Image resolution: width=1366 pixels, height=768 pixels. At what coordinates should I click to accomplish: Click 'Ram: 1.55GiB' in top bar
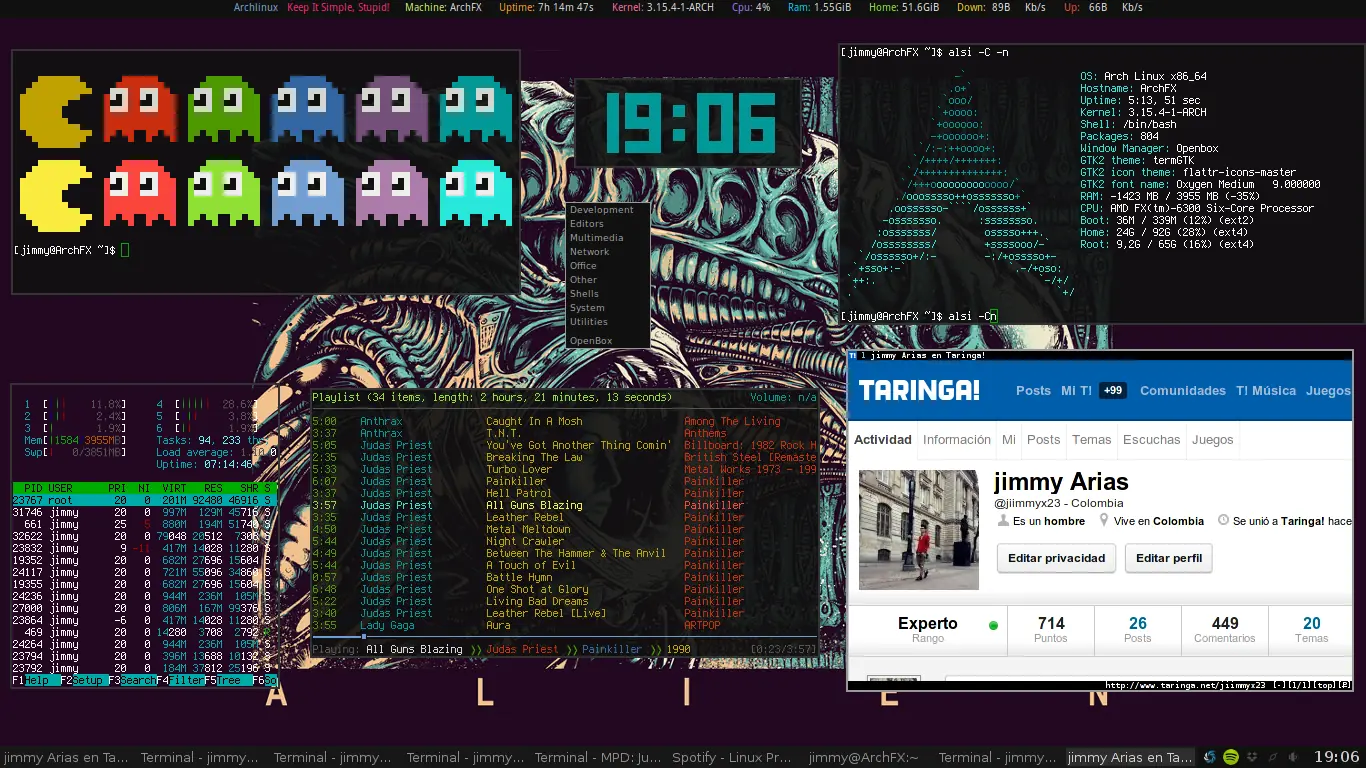pyautogui.click(x=819, y=7)
